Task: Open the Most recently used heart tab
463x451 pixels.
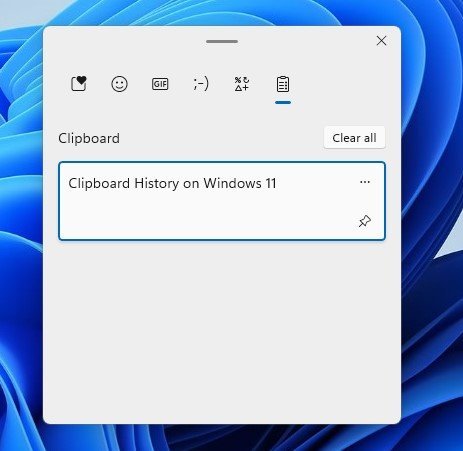Action: click(x=79, y=84)
